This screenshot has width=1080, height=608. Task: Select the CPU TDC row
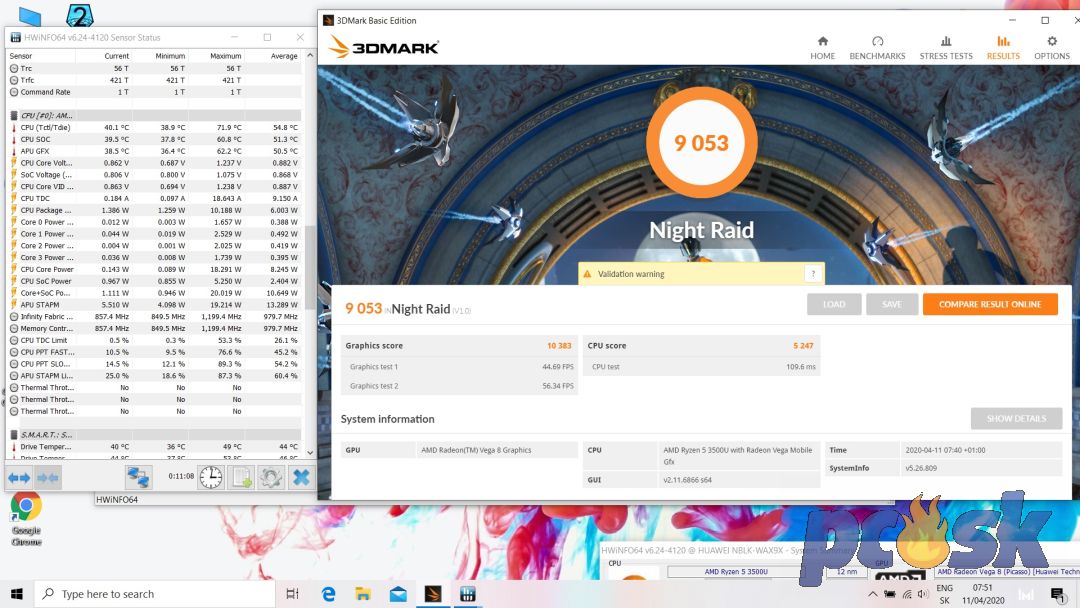[x=154, y=198]
